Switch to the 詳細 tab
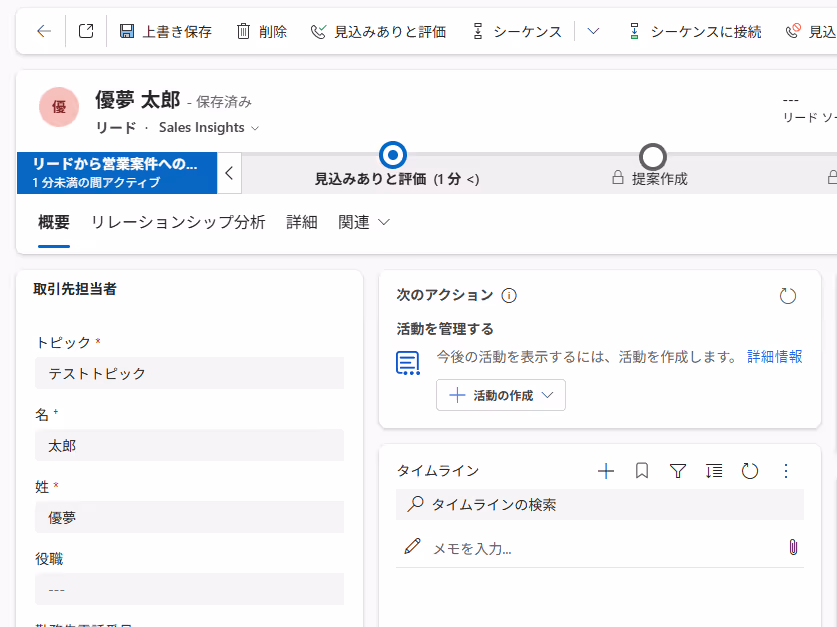 click(302, 222)
